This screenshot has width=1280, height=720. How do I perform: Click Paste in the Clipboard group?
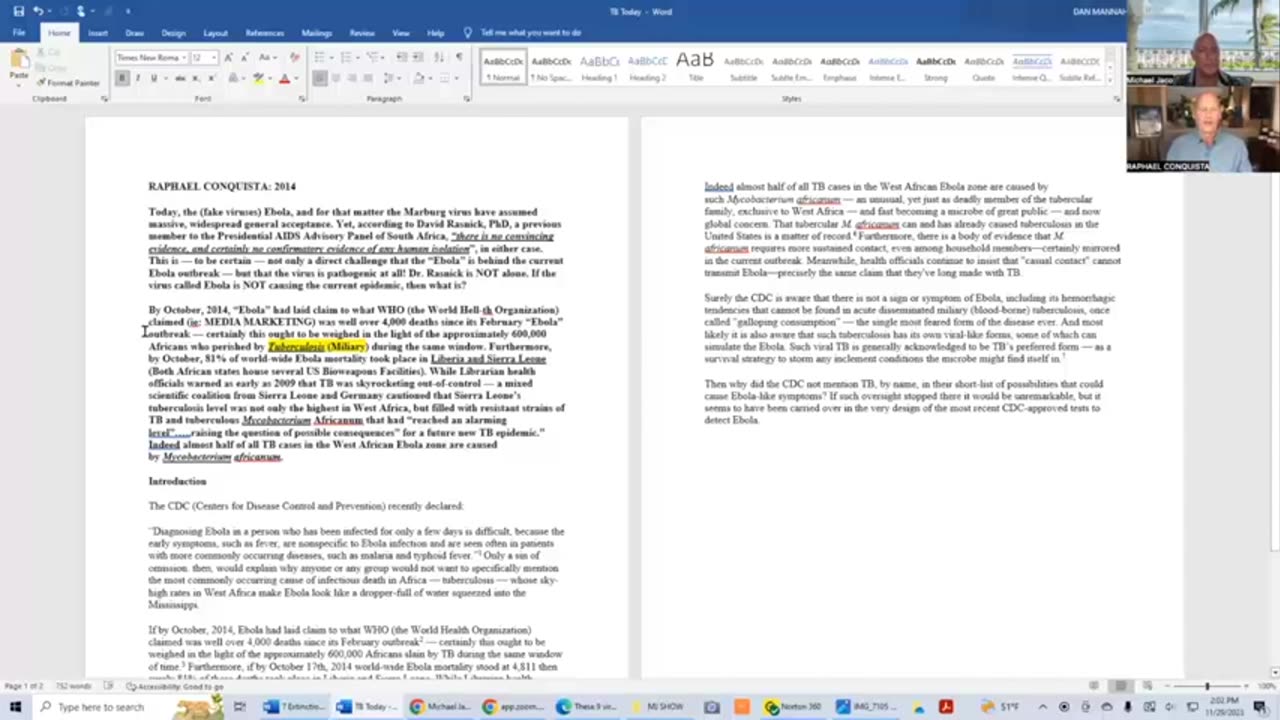pyautogui.click(x=18, y=66)
